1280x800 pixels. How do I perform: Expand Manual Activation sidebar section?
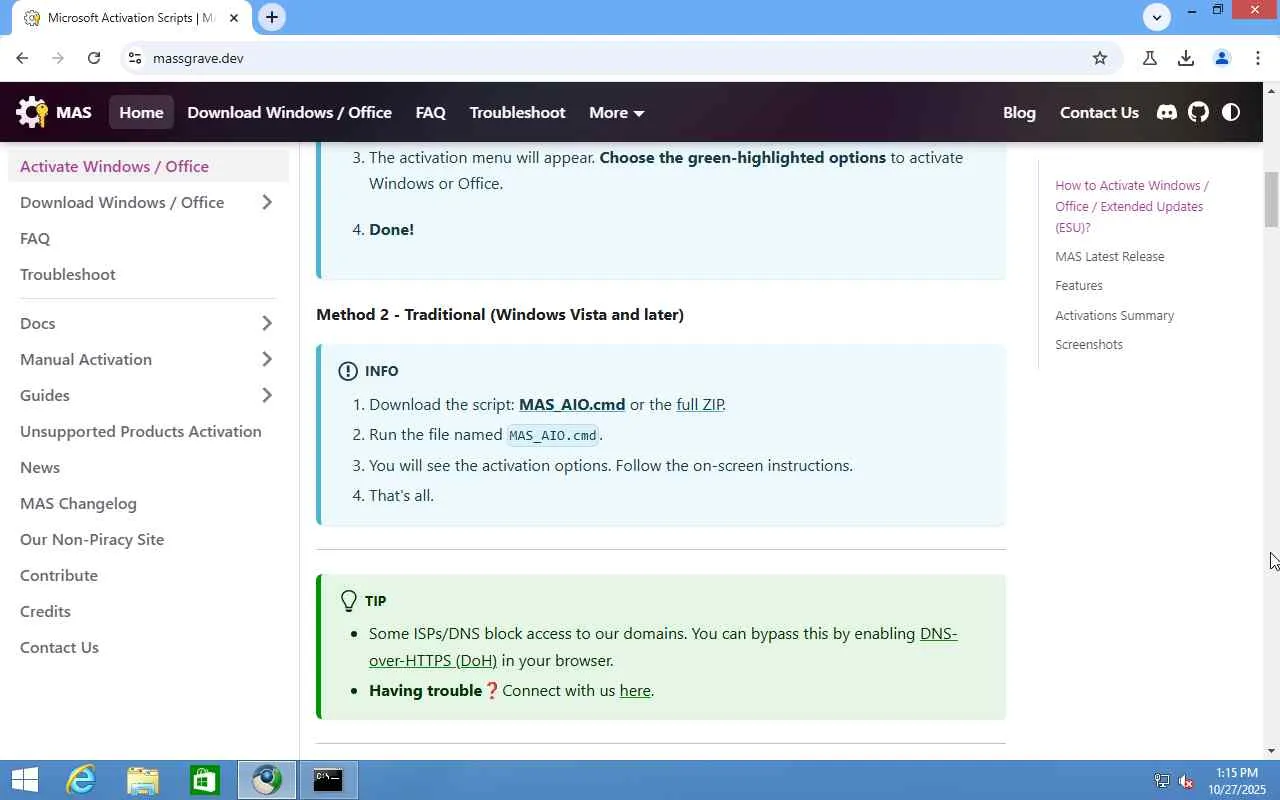pos(266,359)
